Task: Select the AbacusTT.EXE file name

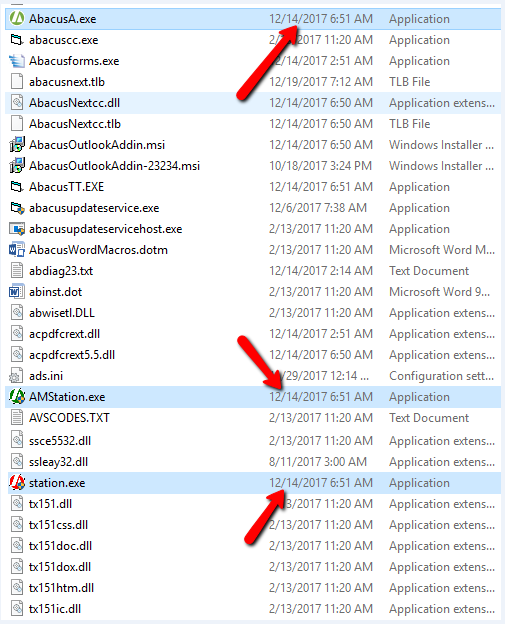Action: point(66,187)
